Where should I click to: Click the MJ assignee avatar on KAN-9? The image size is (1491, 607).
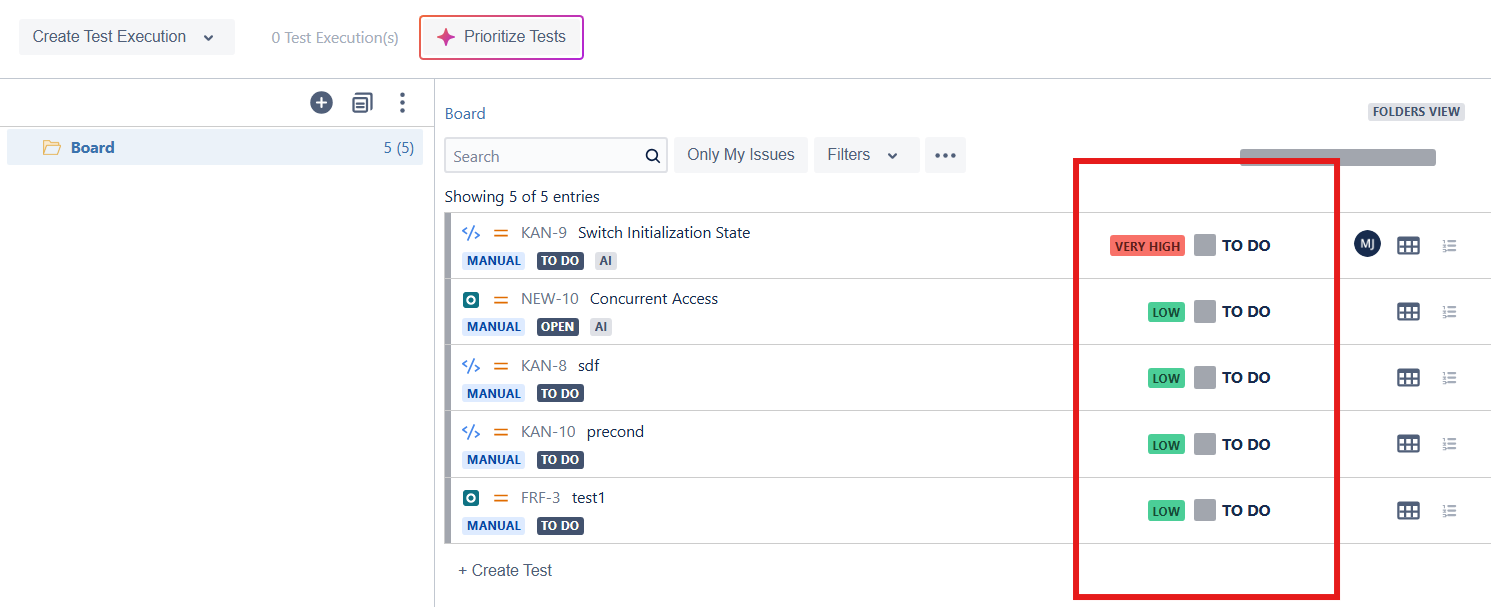[1367, 243]
